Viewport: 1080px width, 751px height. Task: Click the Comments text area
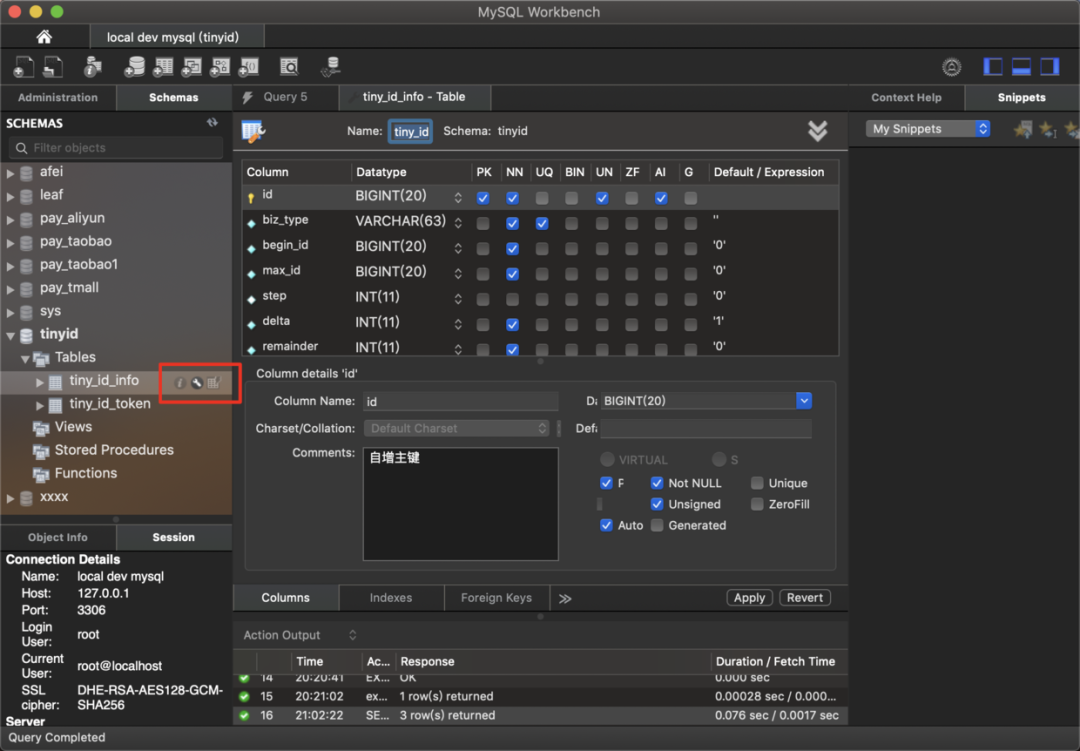[x=460, y=504]
